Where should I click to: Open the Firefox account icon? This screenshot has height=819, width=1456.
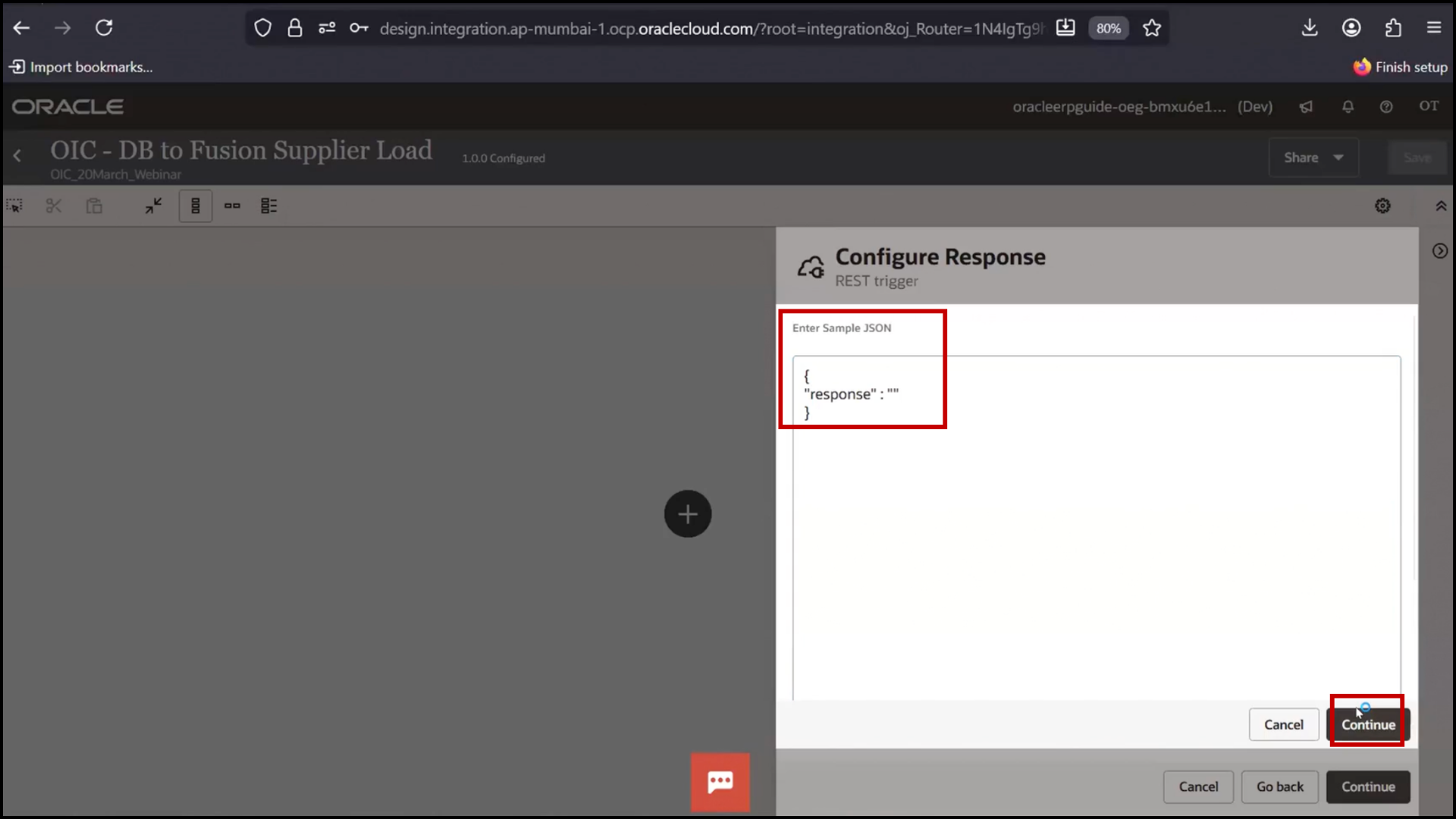pyautogui.click(x=1351, y=28)
